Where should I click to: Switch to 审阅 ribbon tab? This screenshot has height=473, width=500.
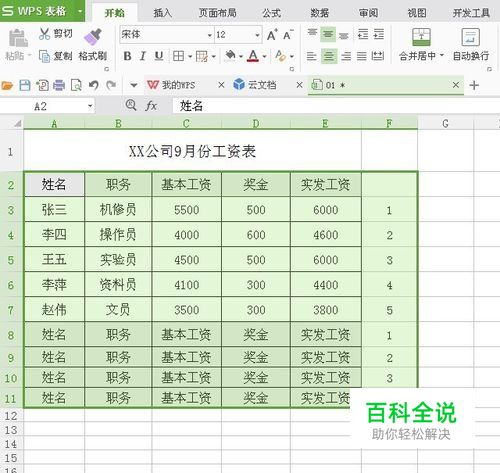(x=368, y=13)
